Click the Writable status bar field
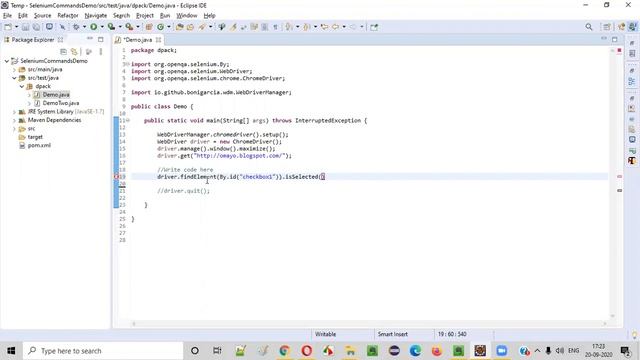This screenshot has width=640, height=360. [325, 334]
